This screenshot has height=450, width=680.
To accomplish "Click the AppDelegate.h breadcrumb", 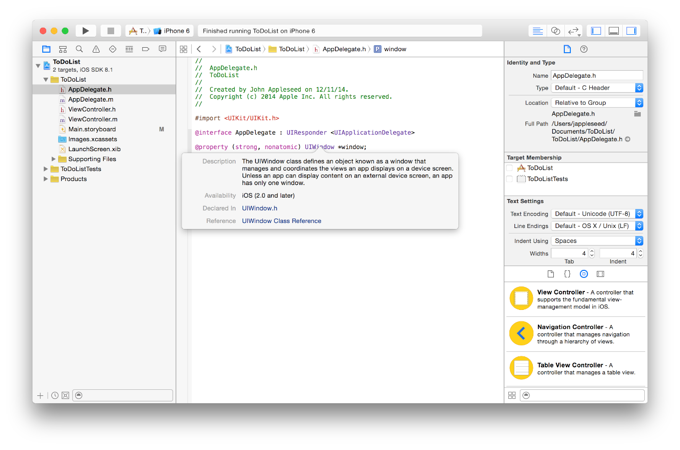I will 340,49.
